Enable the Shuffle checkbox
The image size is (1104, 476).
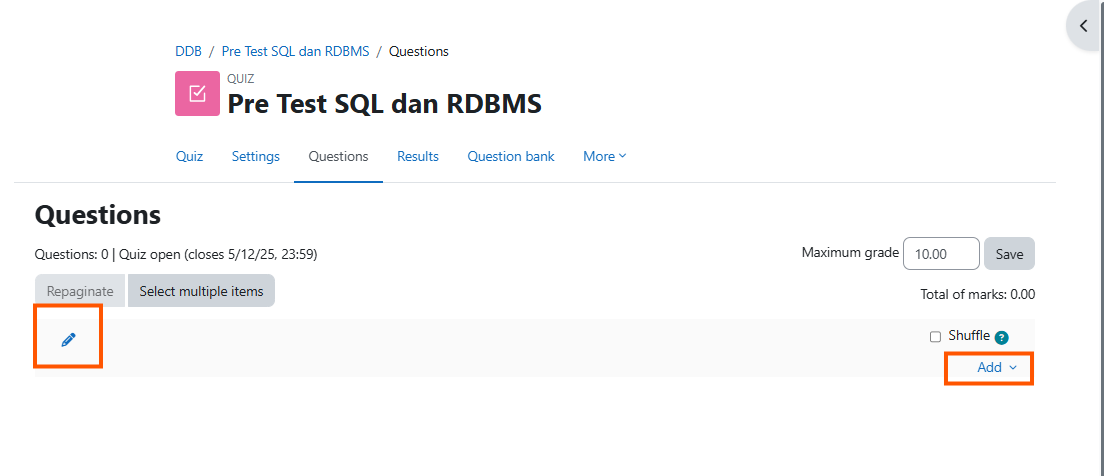pyautogui.click(x=936, y=337)
